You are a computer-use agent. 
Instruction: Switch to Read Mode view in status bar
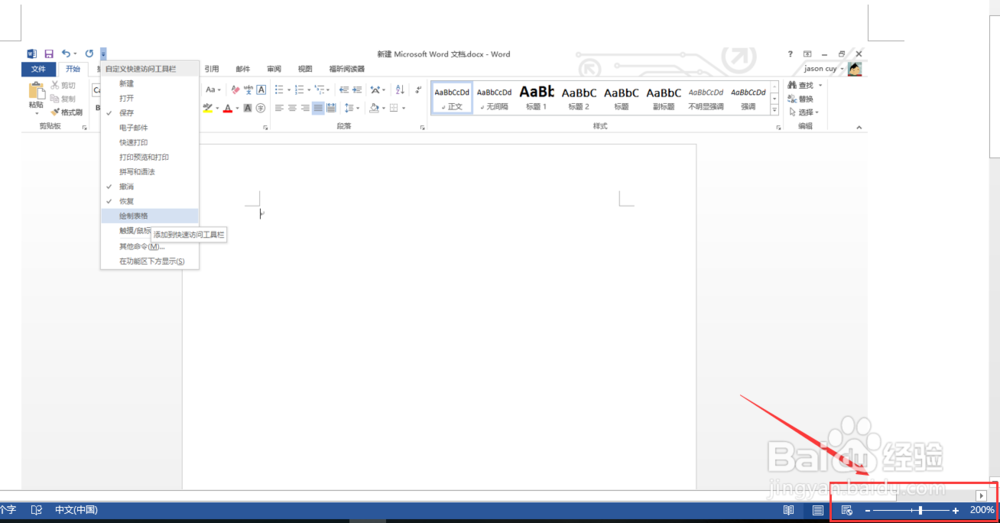[x=789, y=510]
